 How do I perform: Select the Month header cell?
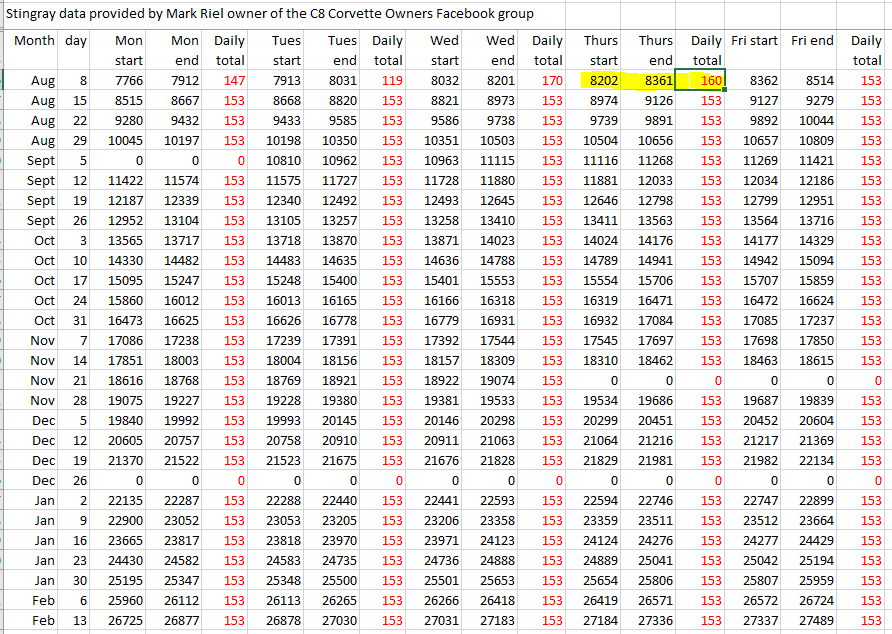(x=34, y=41)
